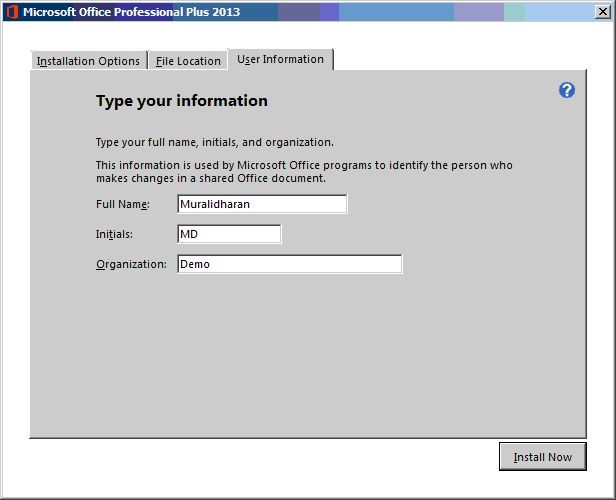The height and width of the screenshot is (500, 616).
Task: Select the Organization field containing Demo
Action: 290,264
